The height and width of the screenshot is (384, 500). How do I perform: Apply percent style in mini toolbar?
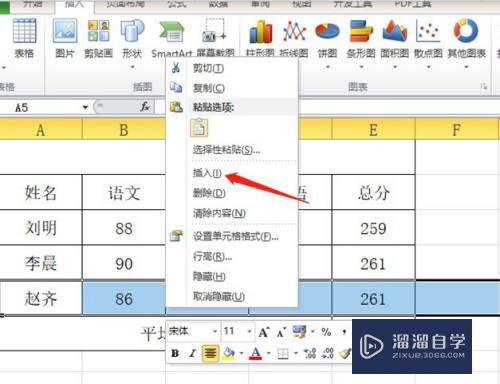coord(326,332)
